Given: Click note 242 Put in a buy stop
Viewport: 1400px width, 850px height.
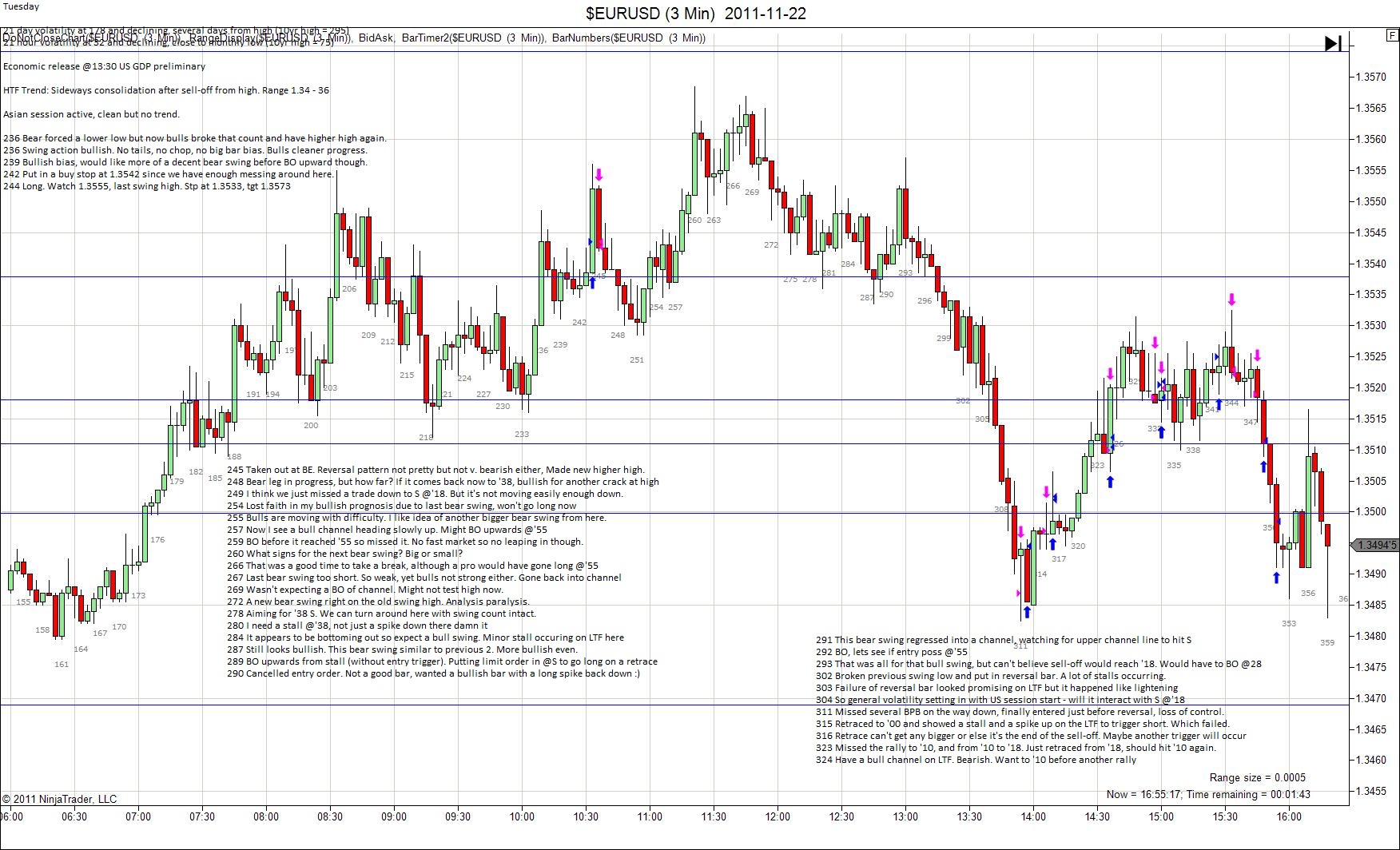Looking at the screenshot, I should tap(169, 174).
